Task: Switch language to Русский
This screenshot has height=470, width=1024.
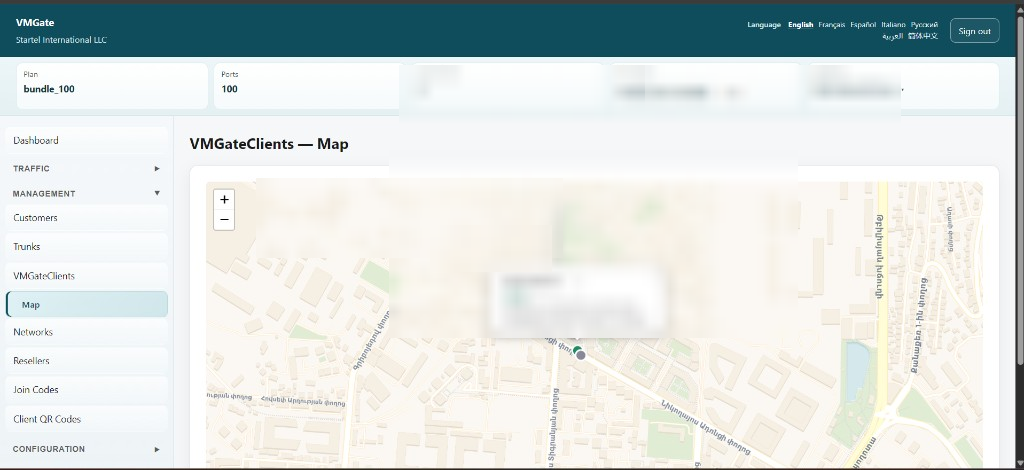Action: 924,25
